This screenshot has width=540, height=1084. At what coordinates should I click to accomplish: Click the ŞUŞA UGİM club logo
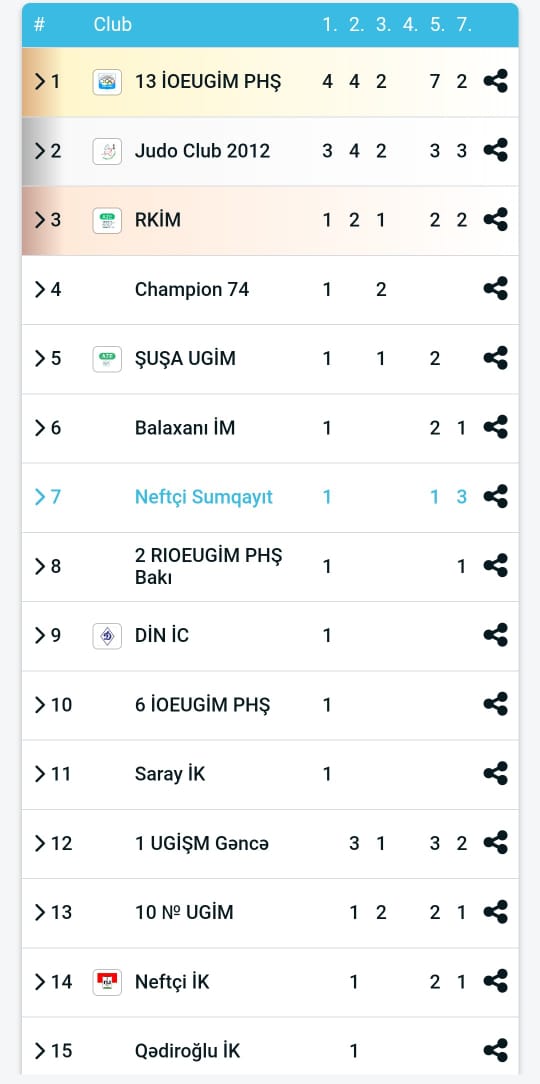[x=107, y=359]
